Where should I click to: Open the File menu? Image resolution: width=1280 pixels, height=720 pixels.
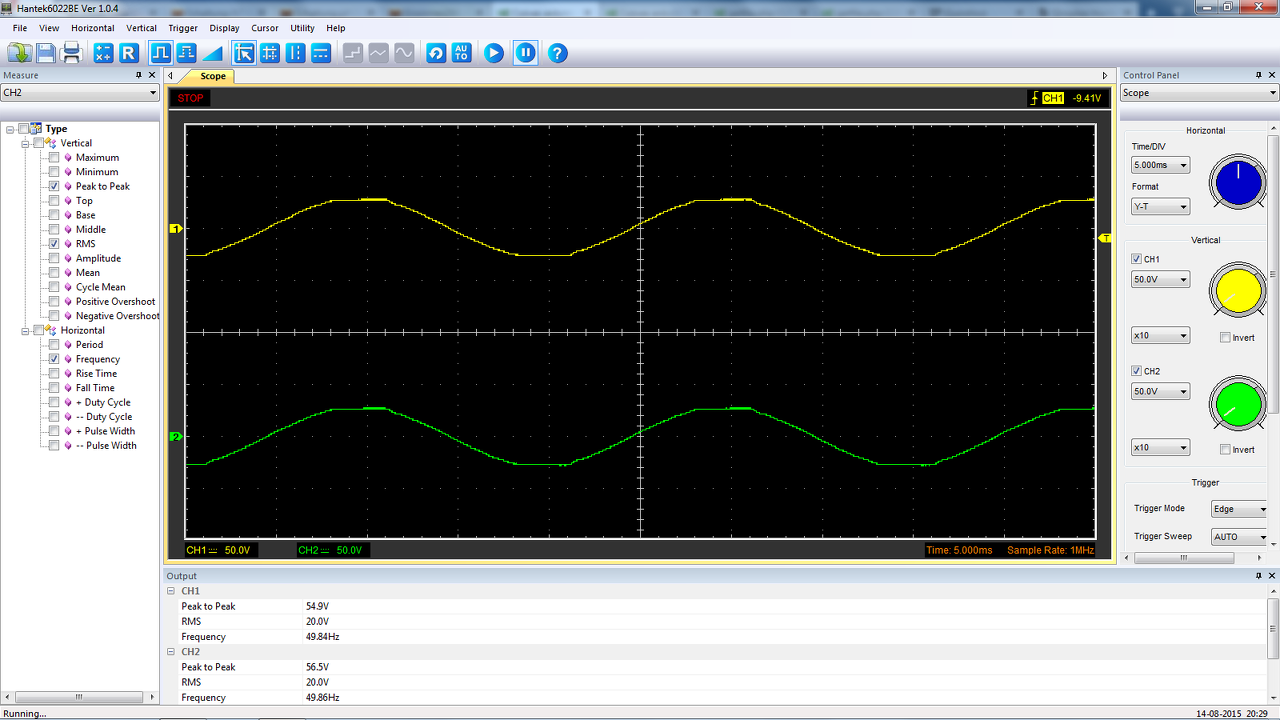20,28
